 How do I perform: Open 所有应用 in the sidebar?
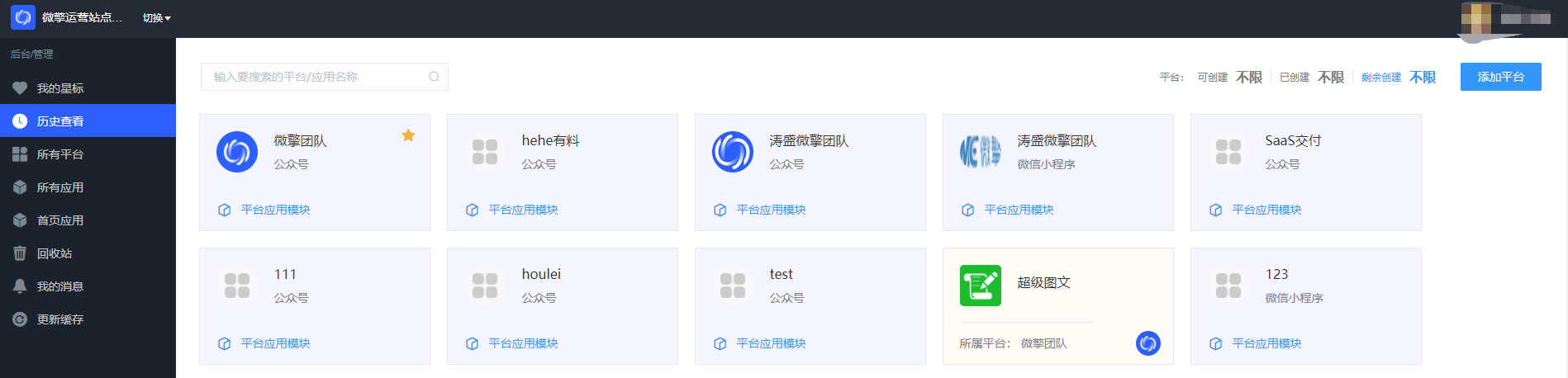tap(88, 187)
